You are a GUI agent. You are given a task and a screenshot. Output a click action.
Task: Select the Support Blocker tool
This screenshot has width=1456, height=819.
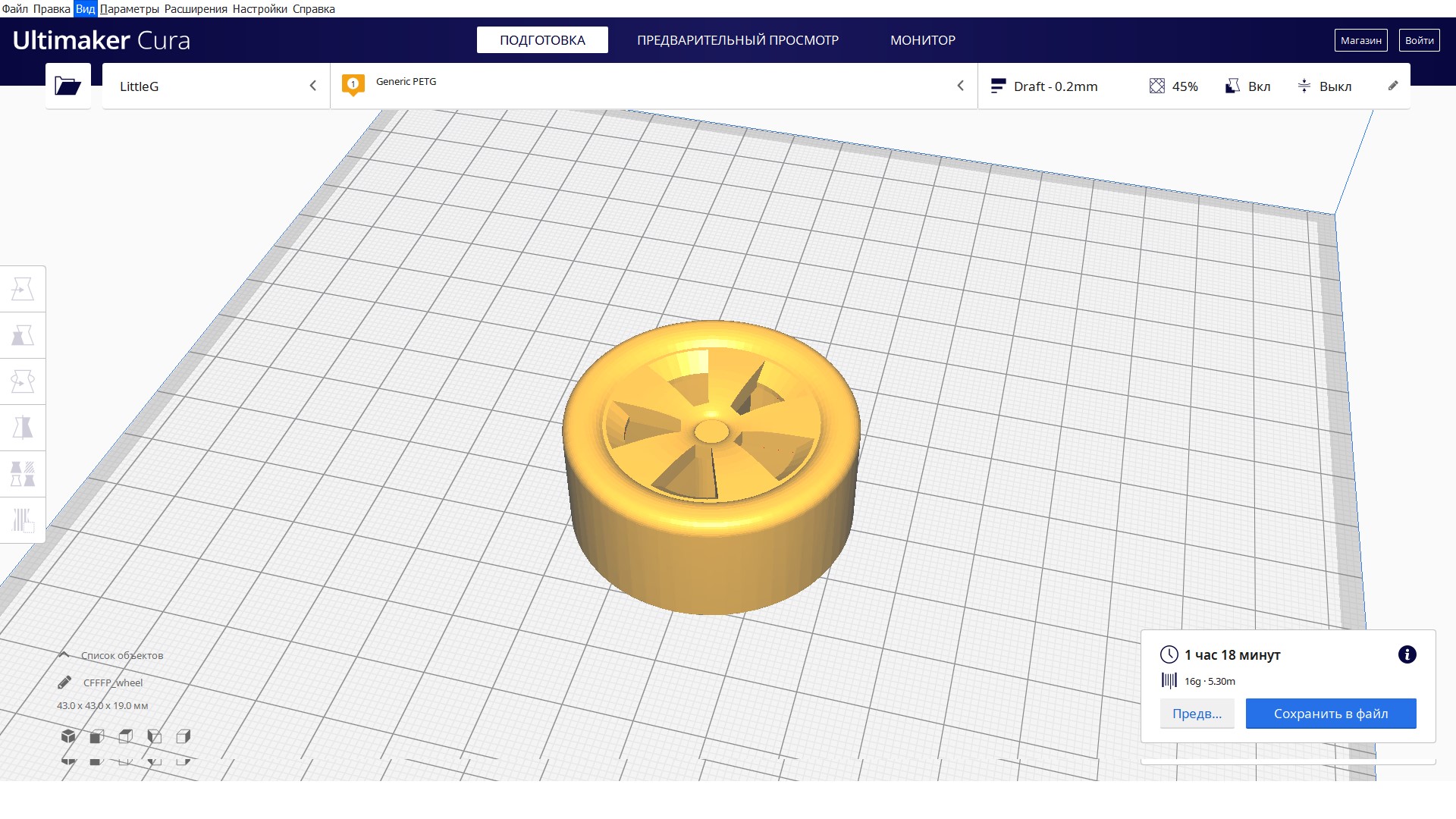tap(23, 520)
